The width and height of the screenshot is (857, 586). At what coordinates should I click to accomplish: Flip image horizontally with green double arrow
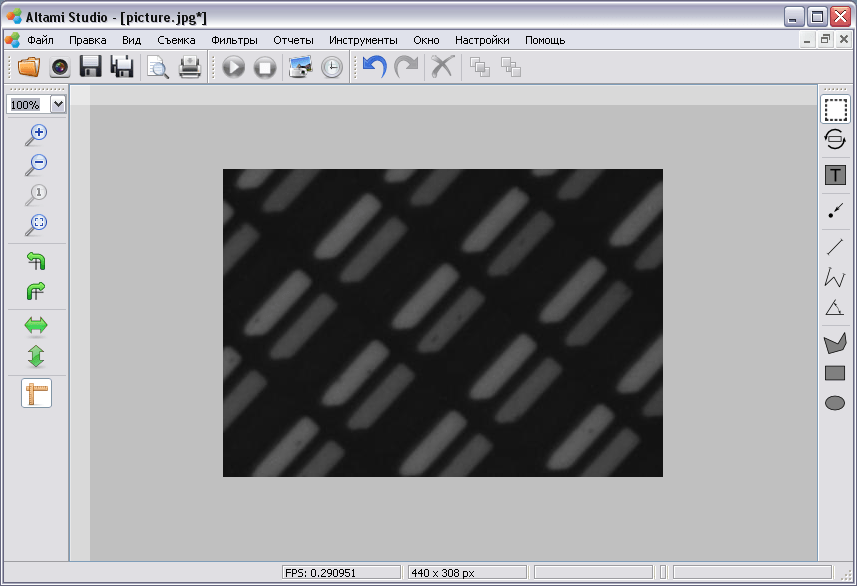pos(36,326)
